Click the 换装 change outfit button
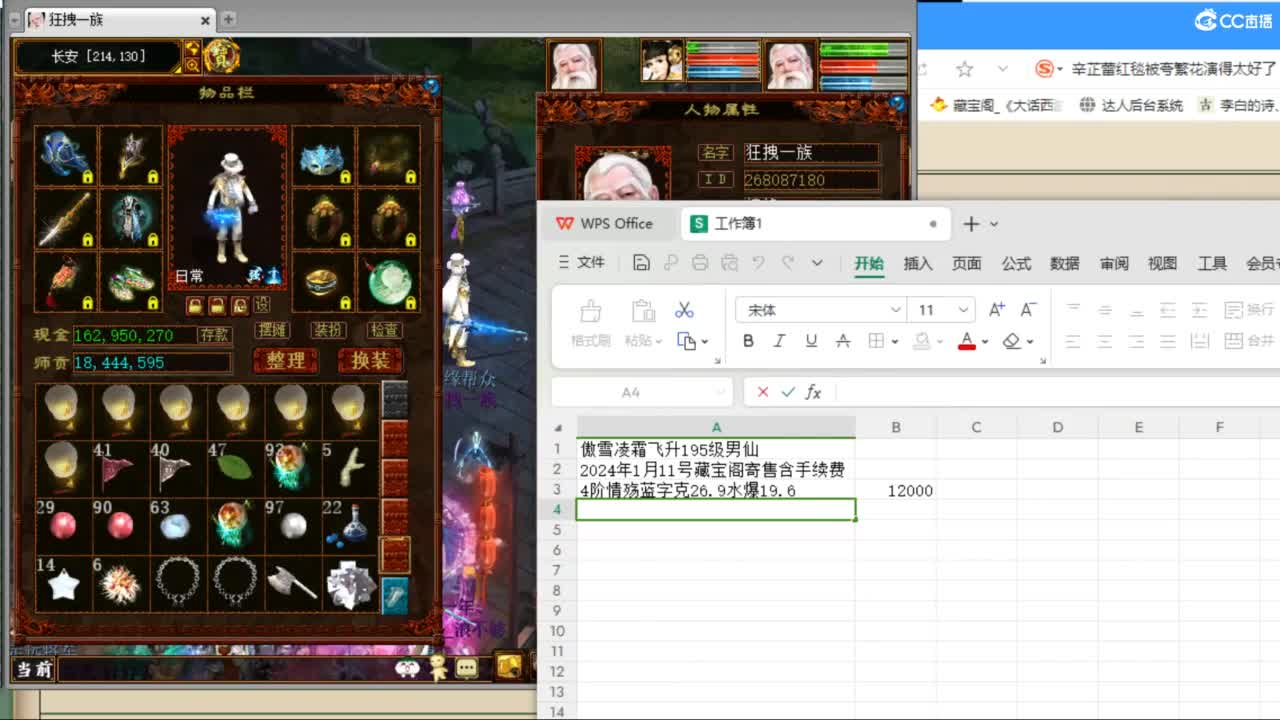 pos(370,360)
